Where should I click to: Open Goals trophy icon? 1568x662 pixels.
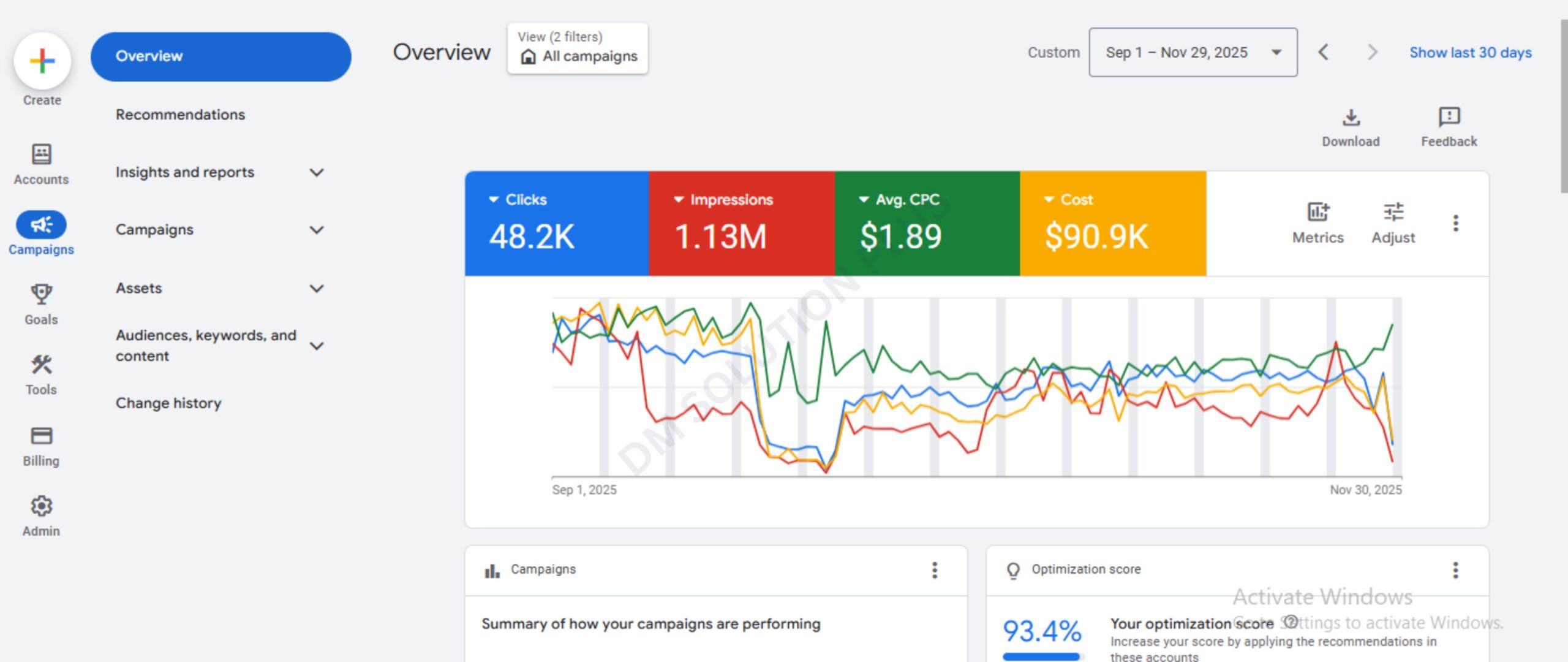tap(41, 294)
